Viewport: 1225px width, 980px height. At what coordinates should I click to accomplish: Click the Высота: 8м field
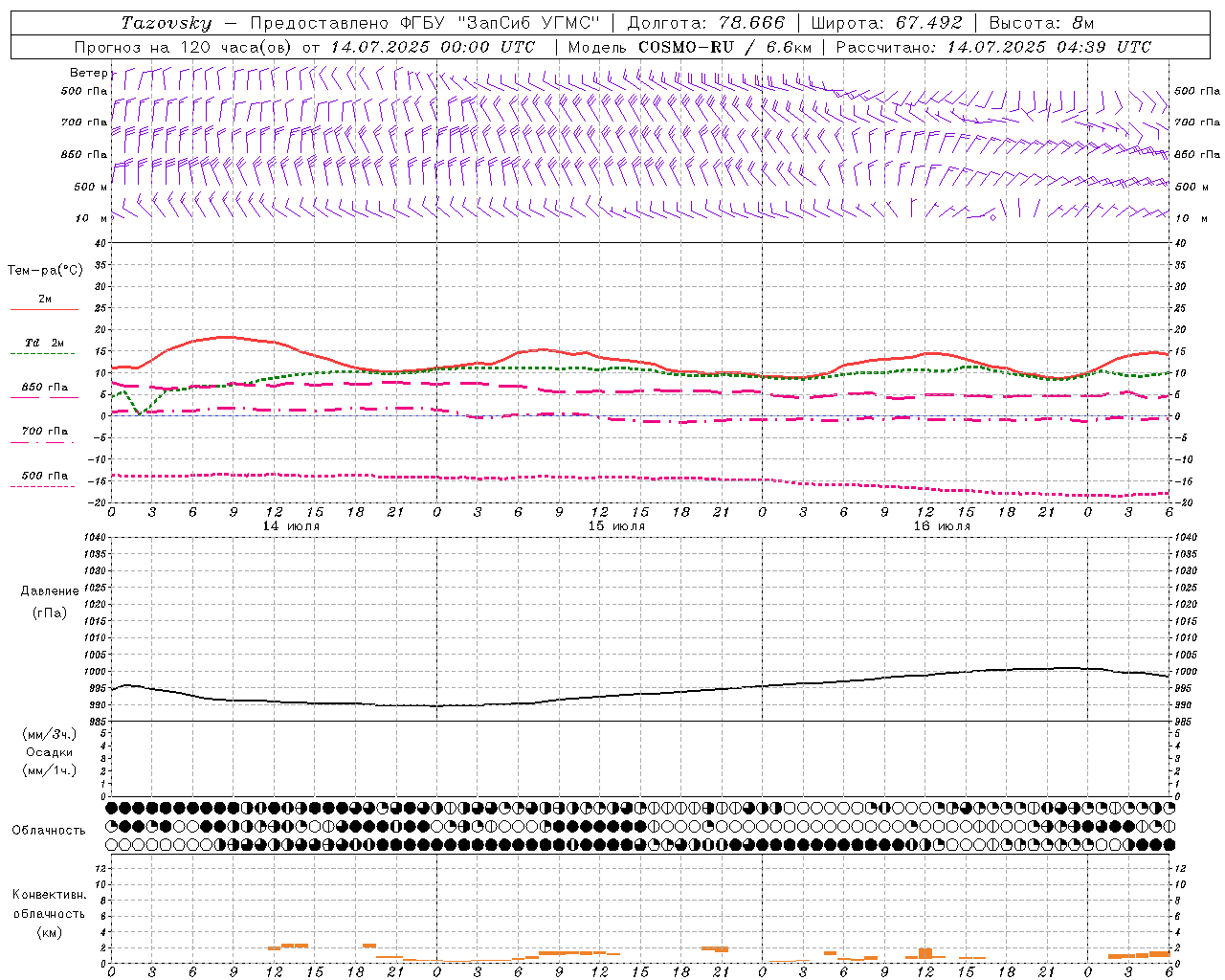(x=1041, y=23)
